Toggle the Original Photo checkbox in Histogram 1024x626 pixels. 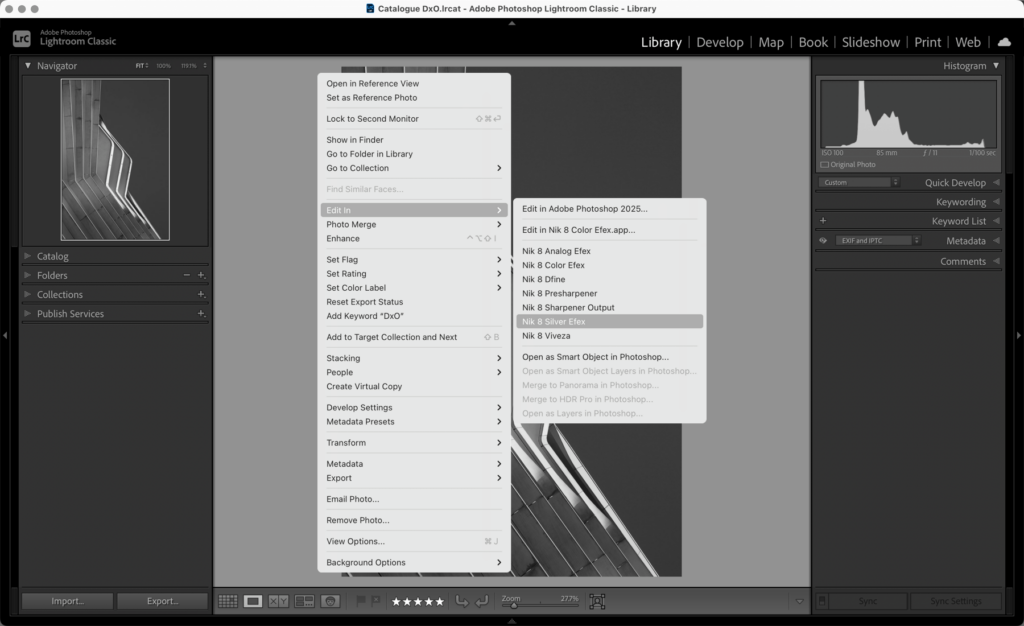click(x=824, y=164)
